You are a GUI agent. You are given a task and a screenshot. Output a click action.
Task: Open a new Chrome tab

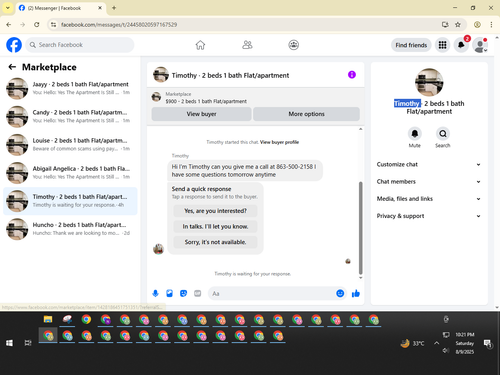pos(114,8)
